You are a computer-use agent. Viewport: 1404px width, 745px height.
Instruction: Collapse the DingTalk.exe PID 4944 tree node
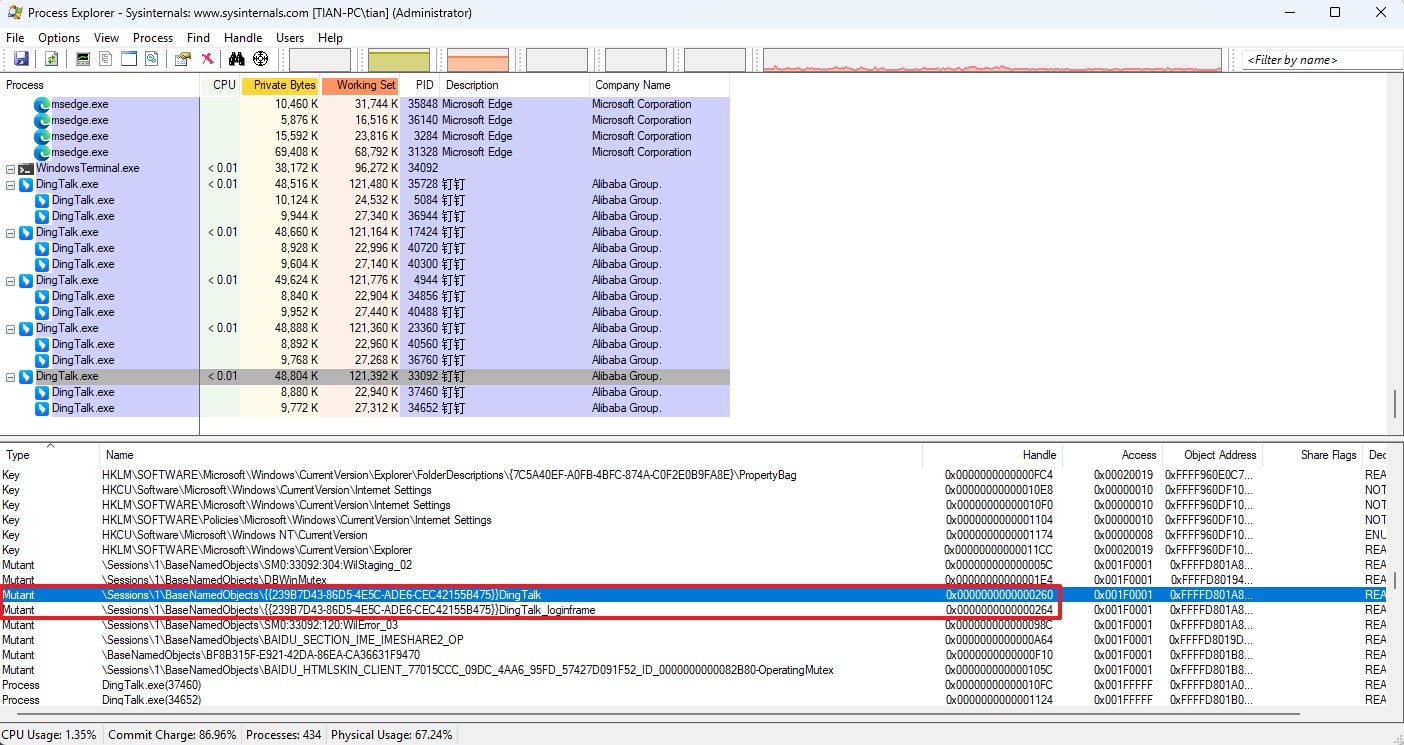pos(11,280)
